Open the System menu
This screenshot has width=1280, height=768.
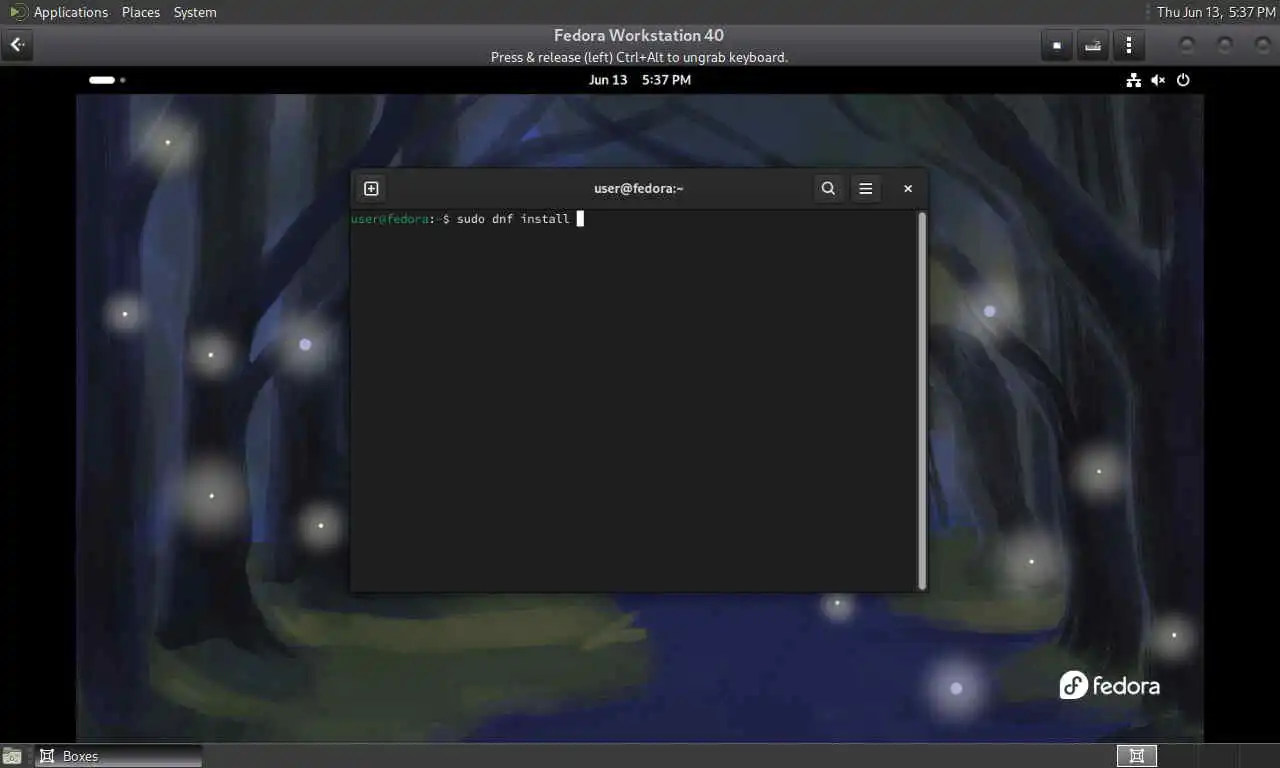pos(195,12)
